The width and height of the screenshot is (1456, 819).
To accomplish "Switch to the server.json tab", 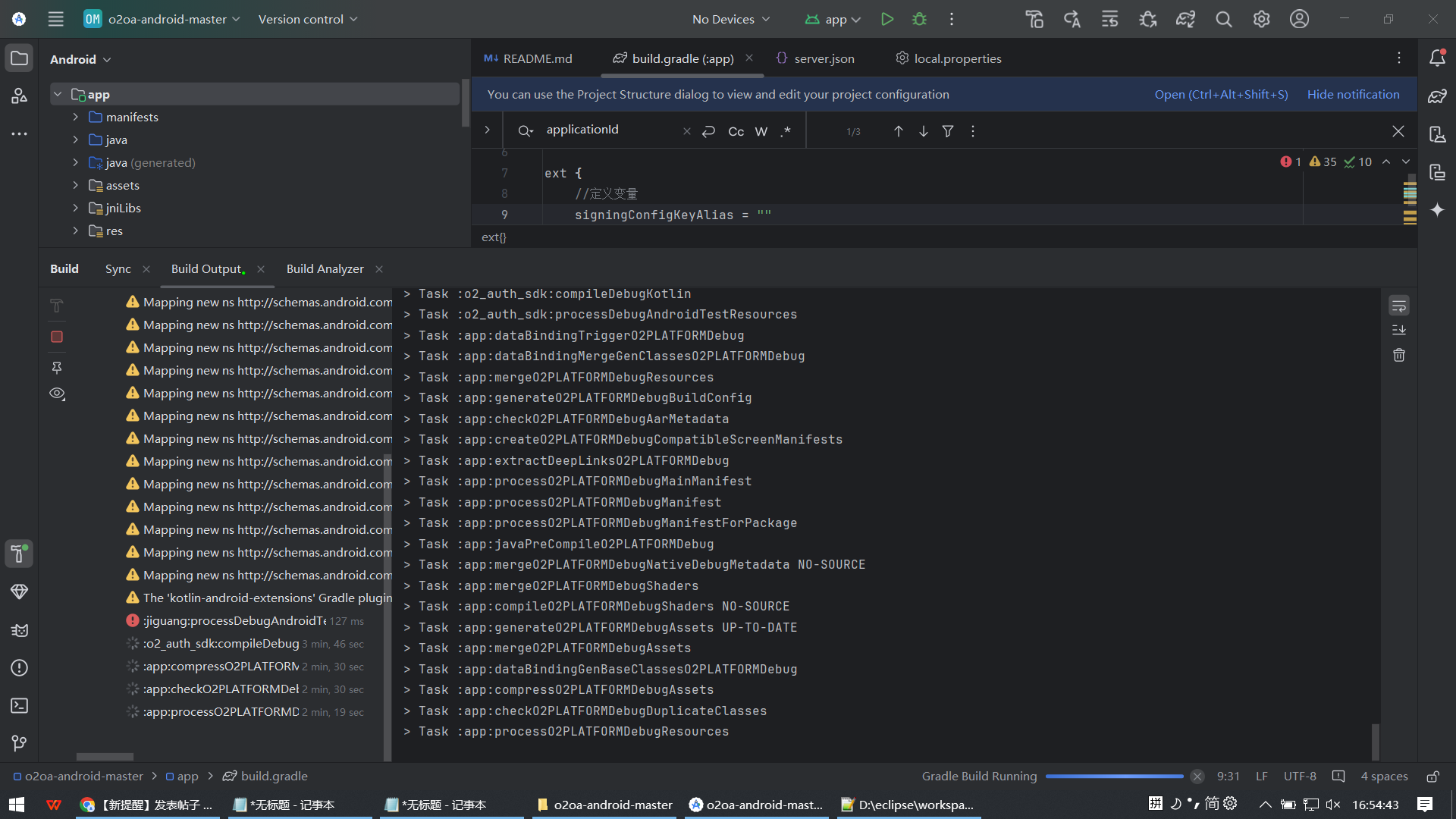I will 824,58.
